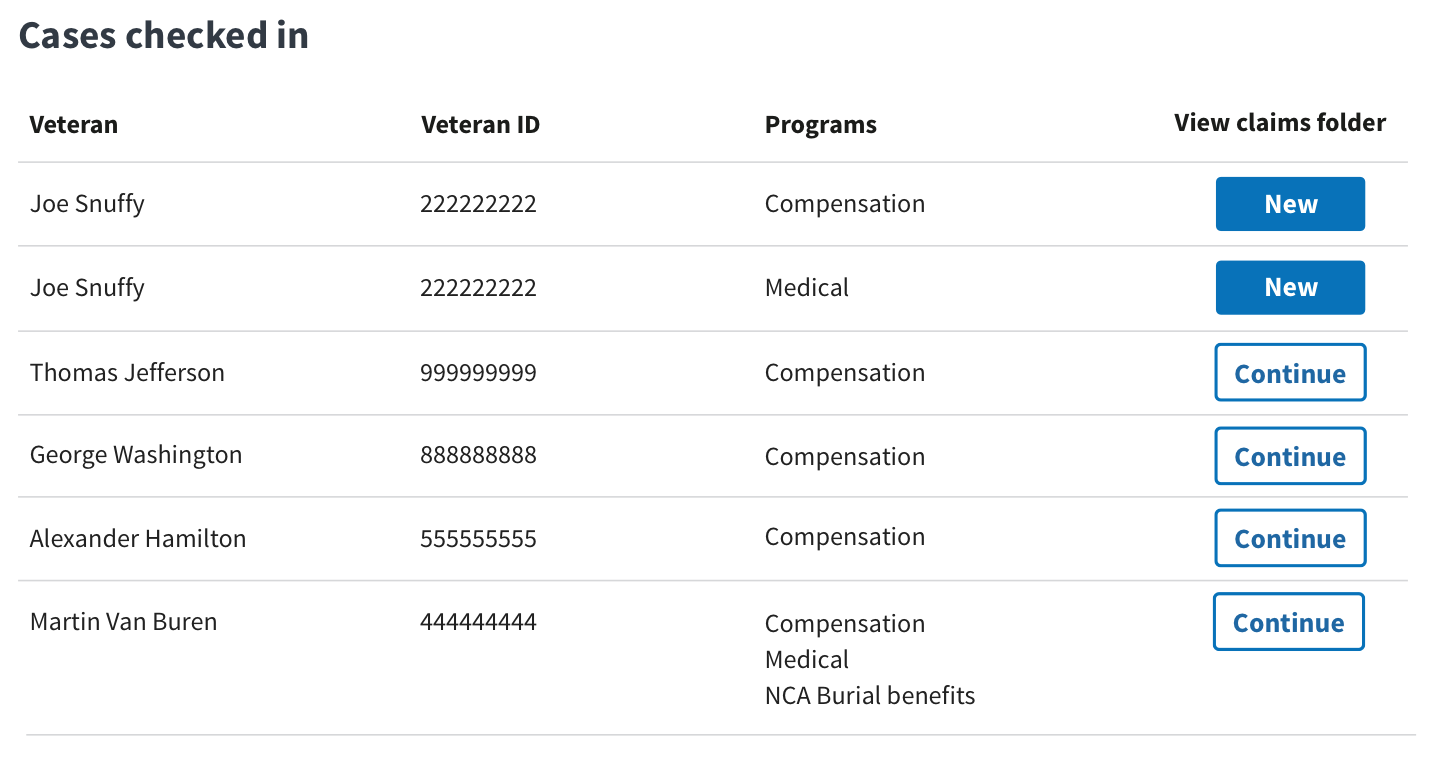Select Thomas Jefferson's name in the table
The width and height of the screenshot is (1444, 762).
tap(127, 373)
